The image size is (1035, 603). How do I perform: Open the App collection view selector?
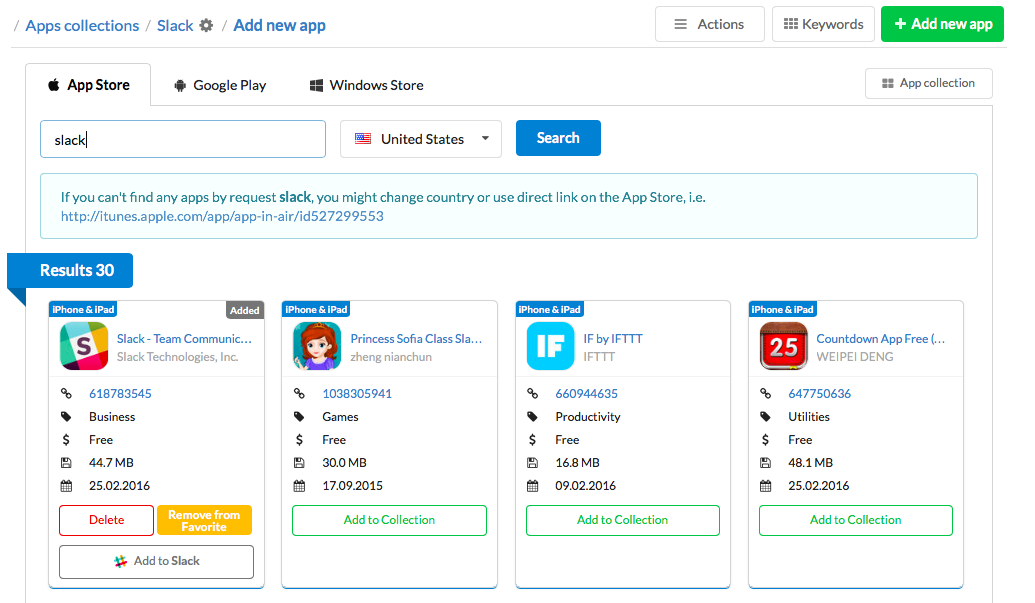coord(927,83)
